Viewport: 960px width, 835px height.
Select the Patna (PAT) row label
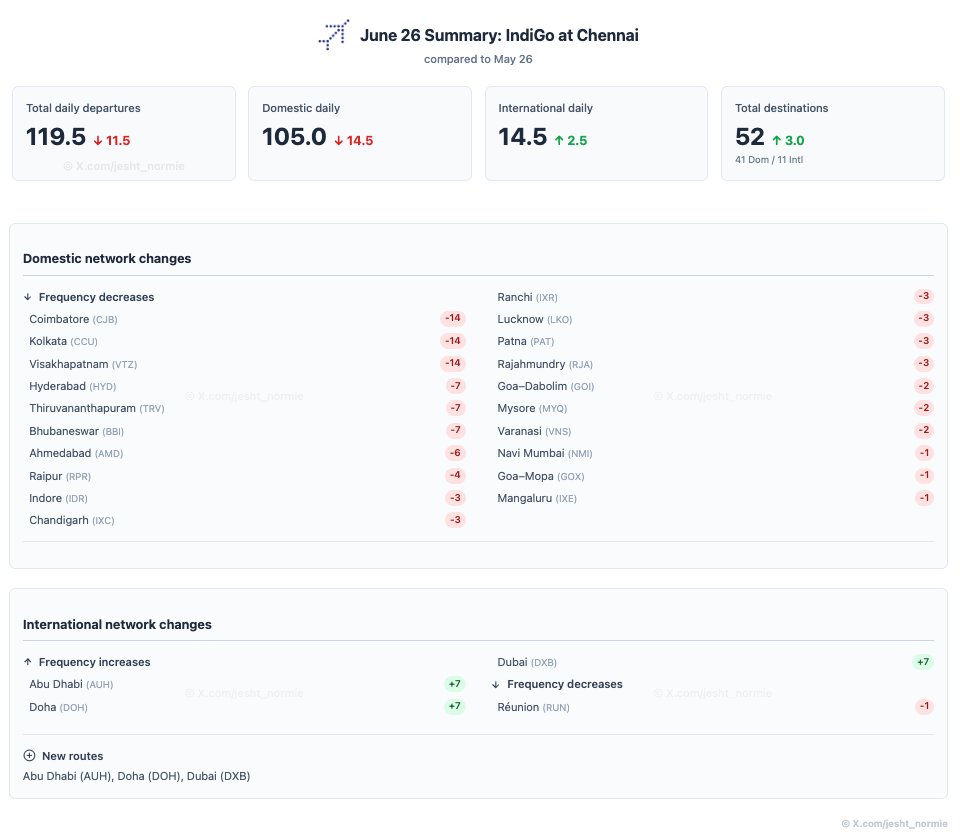pos(526,341)
